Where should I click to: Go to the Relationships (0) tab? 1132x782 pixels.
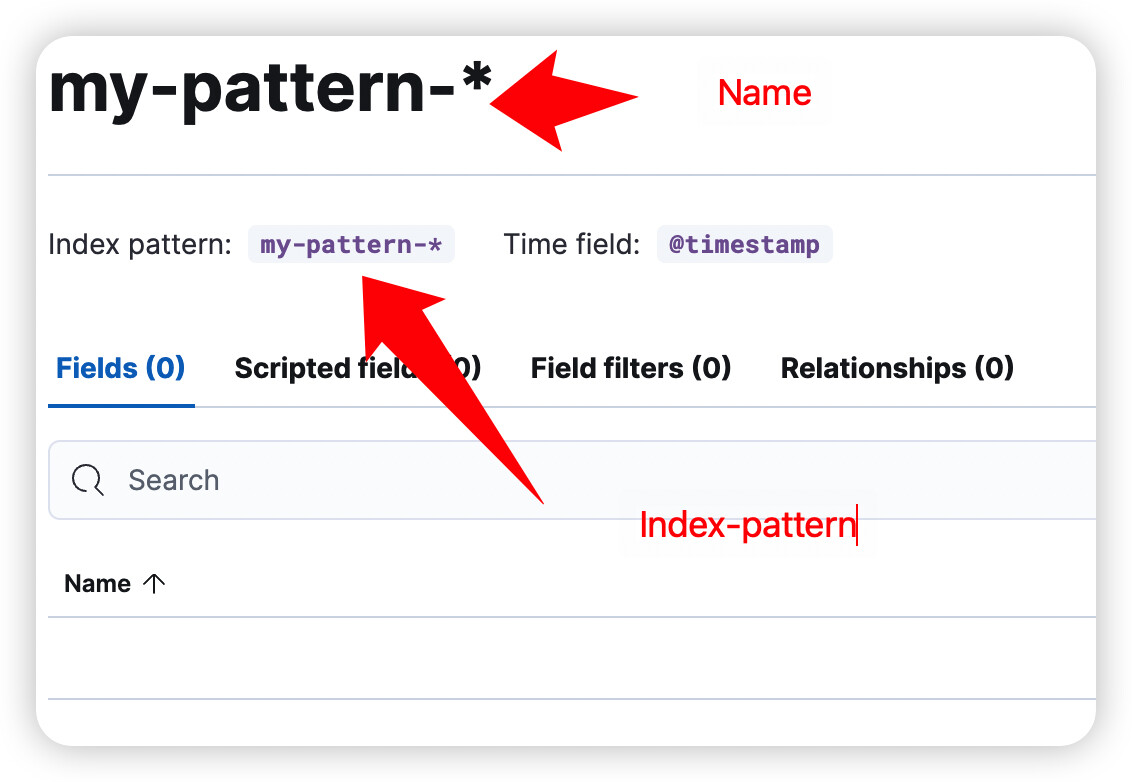[897, 369]
